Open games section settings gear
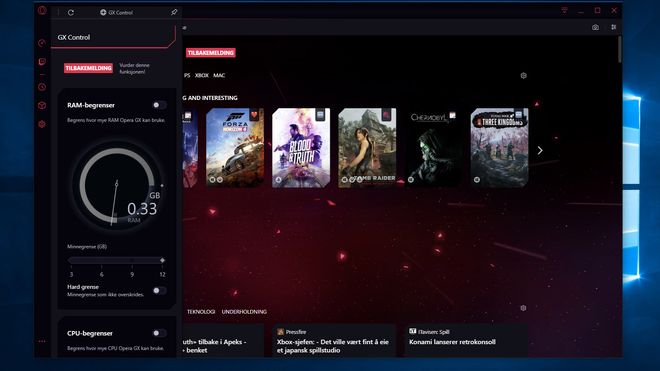The height and width of the screenshot is (371, 660). [x=524, y=76]
